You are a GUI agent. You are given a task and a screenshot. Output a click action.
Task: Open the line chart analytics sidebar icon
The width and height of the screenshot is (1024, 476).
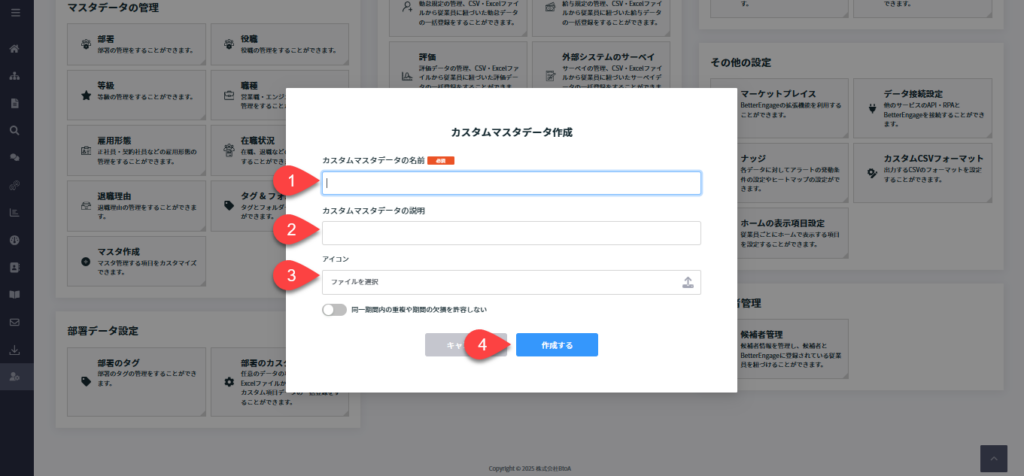coord(15,212)
